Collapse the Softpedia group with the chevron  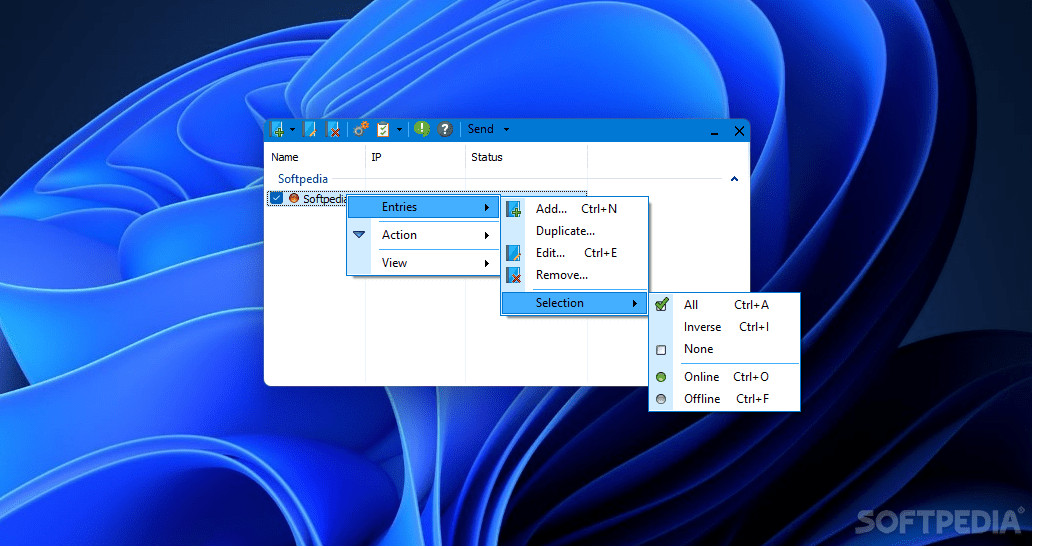[734, 179]
